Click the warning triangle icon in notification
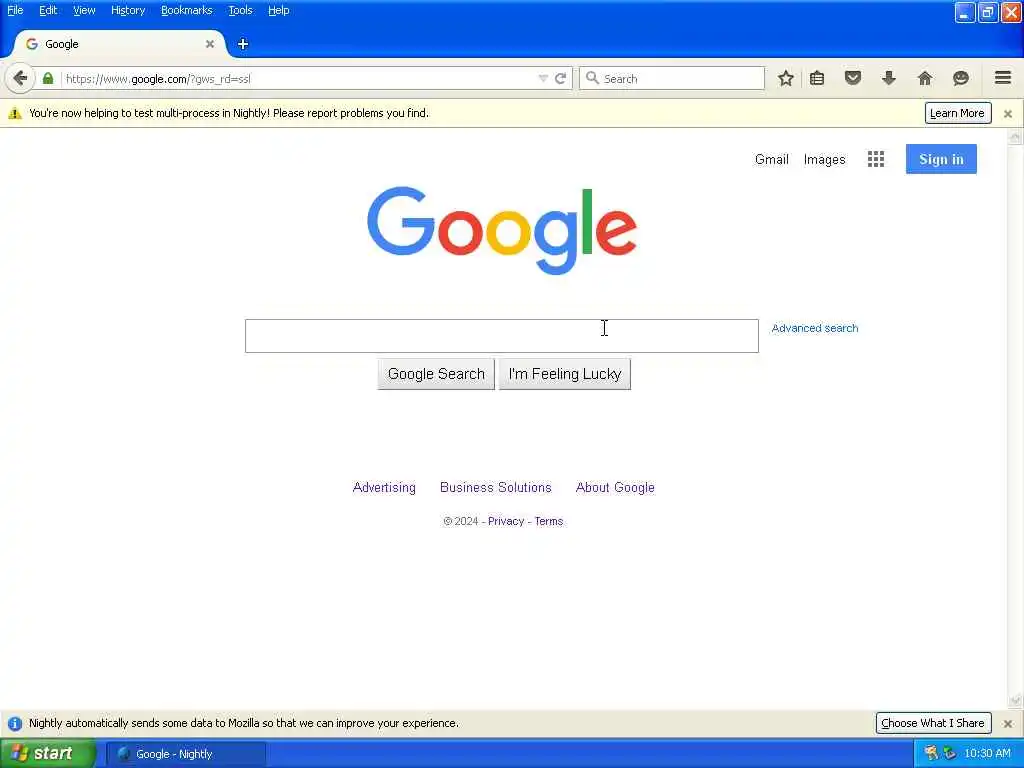 click(x=14, y=114)
